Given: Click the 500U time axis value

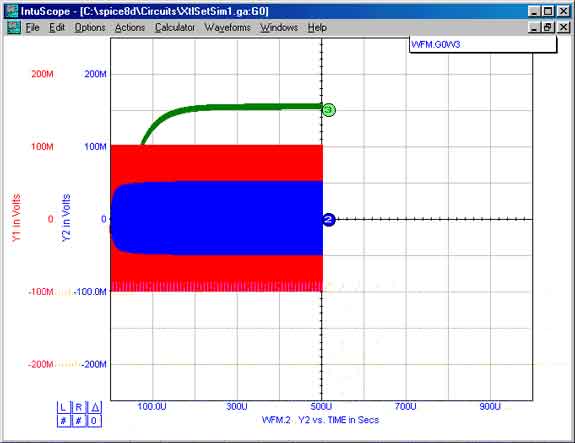Looking at the screenshot, I should (x=321, y=406).
